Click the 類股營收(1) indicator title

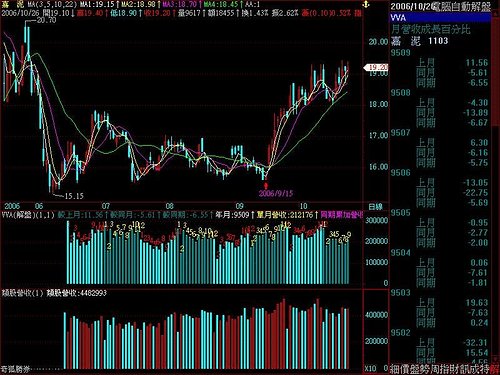click(23, 293)
